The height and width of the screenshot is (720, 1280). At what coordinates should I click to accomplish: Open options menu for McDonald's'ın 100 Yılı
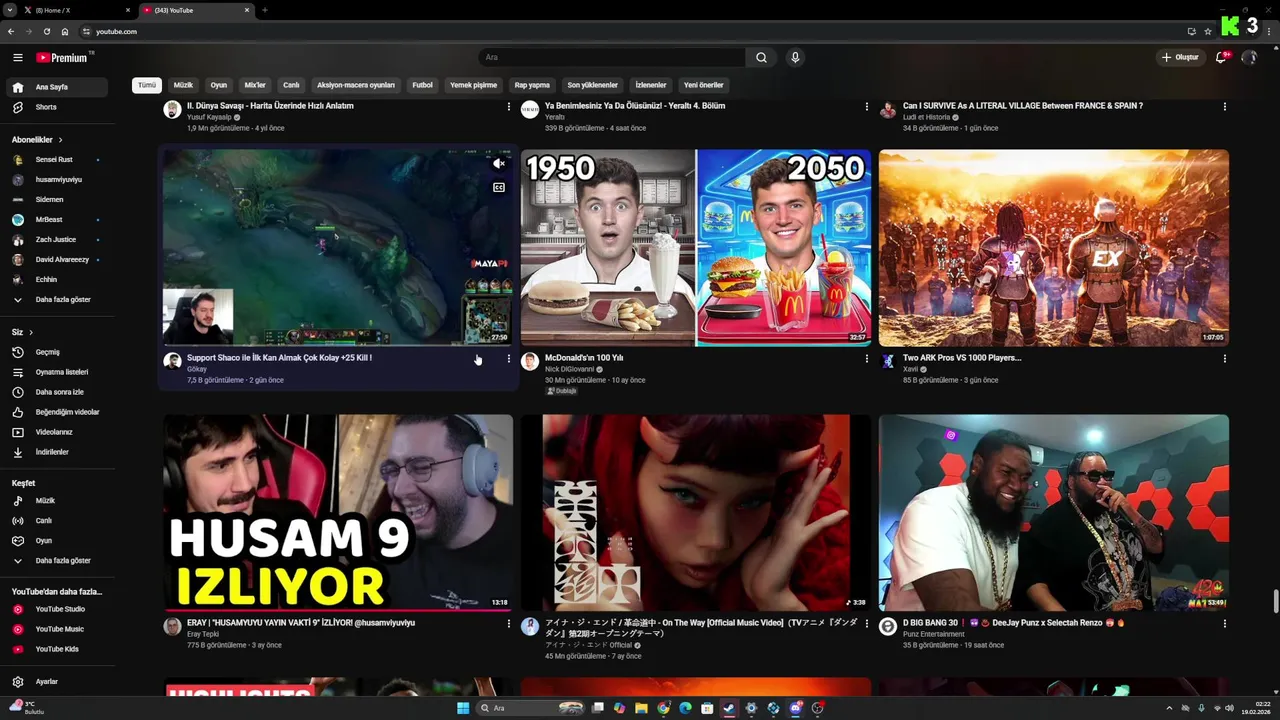pos(867,358)
